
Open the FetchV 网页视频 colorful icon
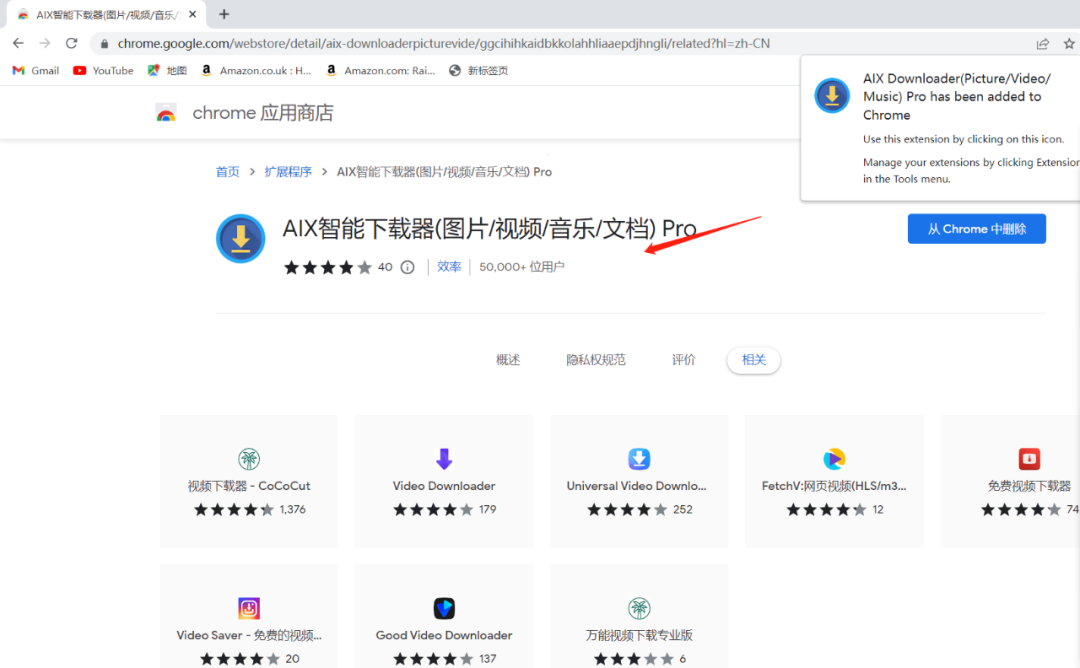[833, 458]
